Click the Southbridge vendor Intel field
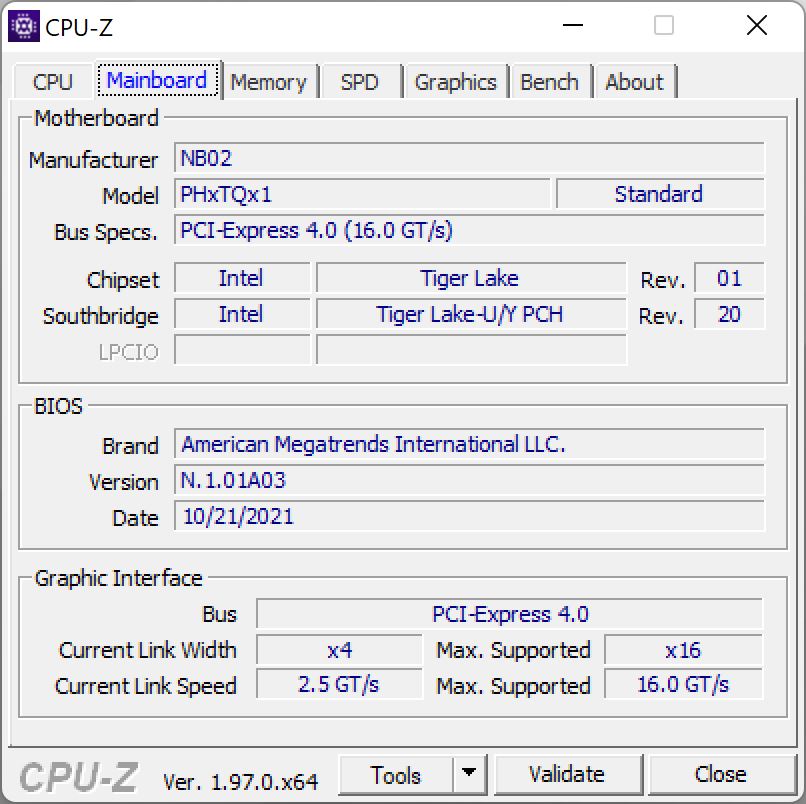The height and width of the screenshot is (804, 806). pos(242,314)
